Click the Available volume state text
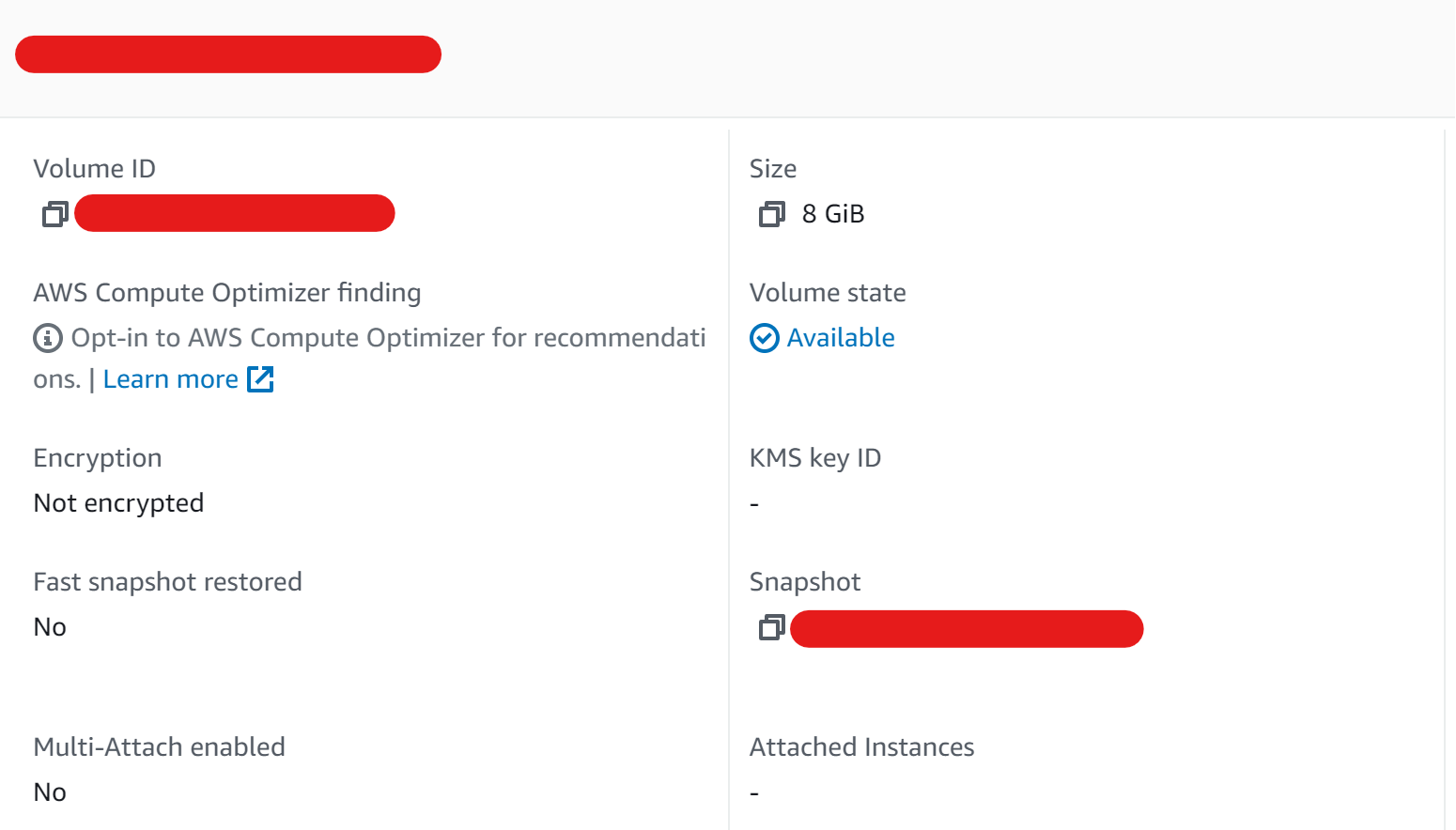 coord(841,338)
